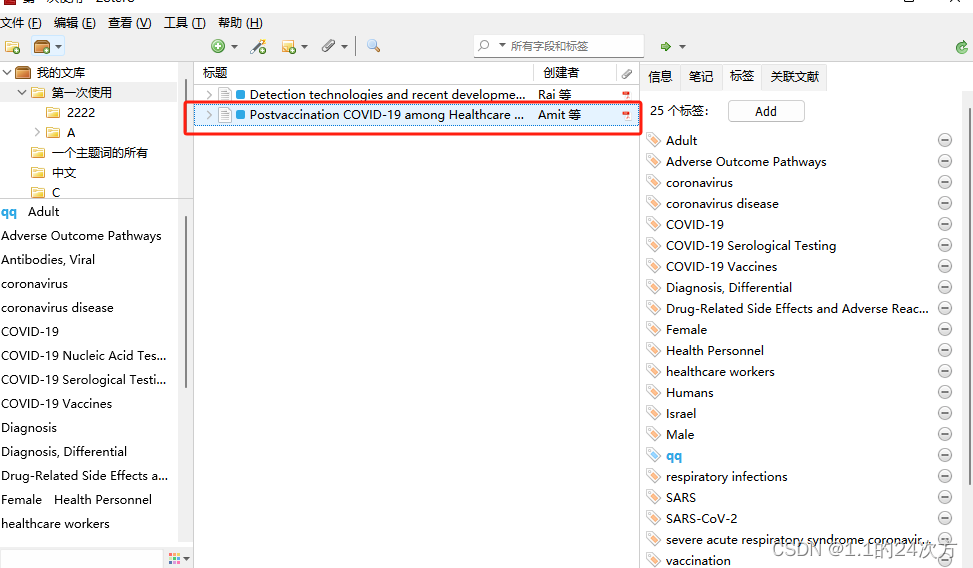Click PDF icon on Detection technologies row

tap(626, 95)
